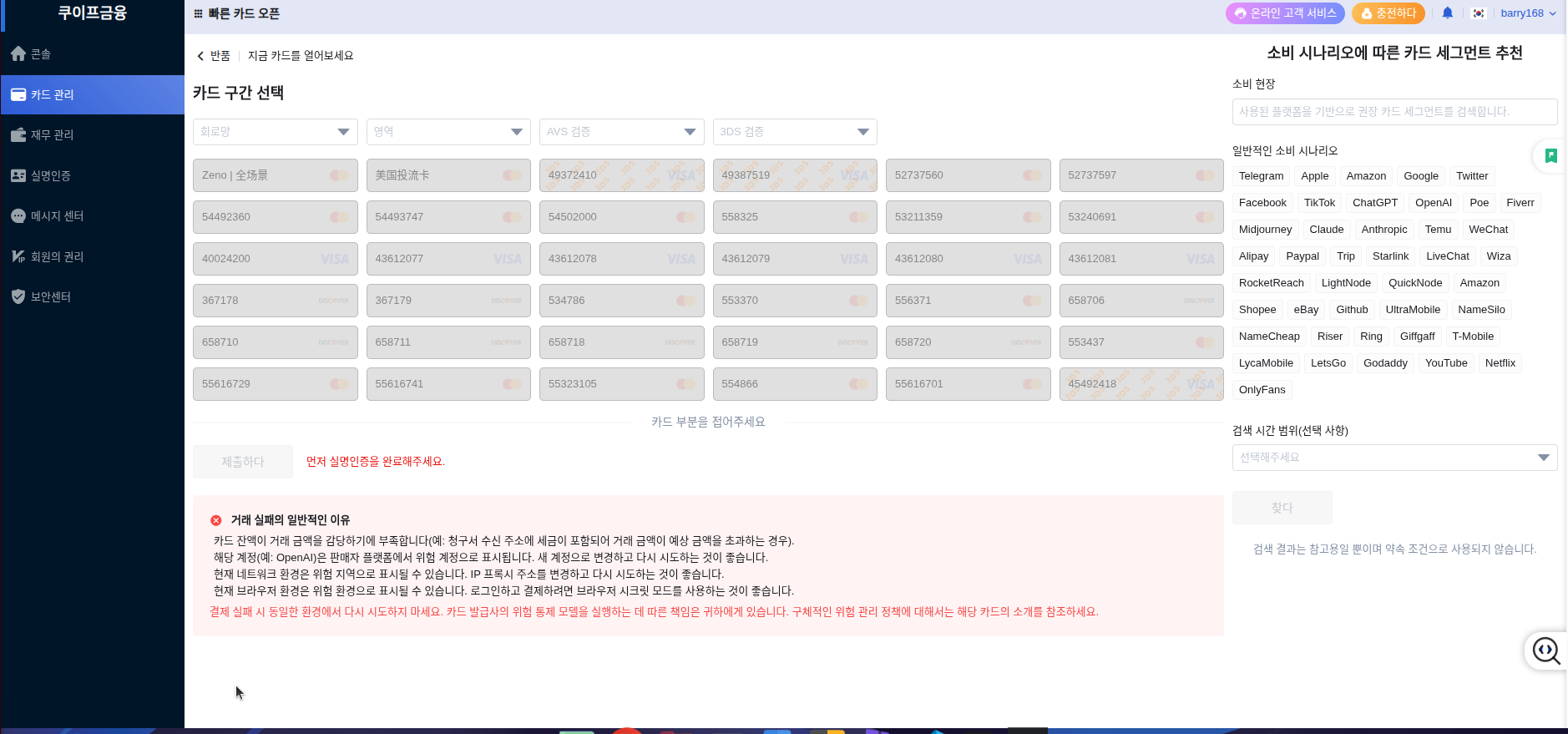Click the 찾다 search button
The image size is (1568, 734).
click(1282, 508)
